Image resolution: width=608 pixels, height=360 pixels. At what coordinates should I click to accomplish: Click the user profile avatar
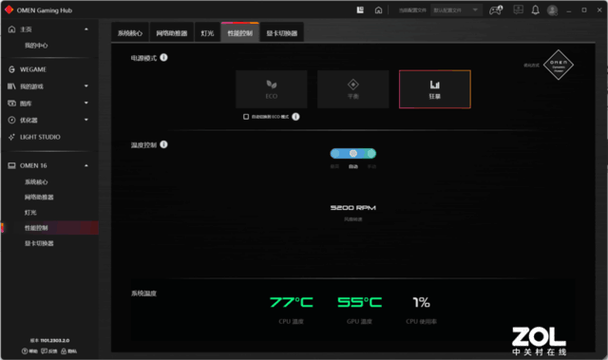click(552, 10)
